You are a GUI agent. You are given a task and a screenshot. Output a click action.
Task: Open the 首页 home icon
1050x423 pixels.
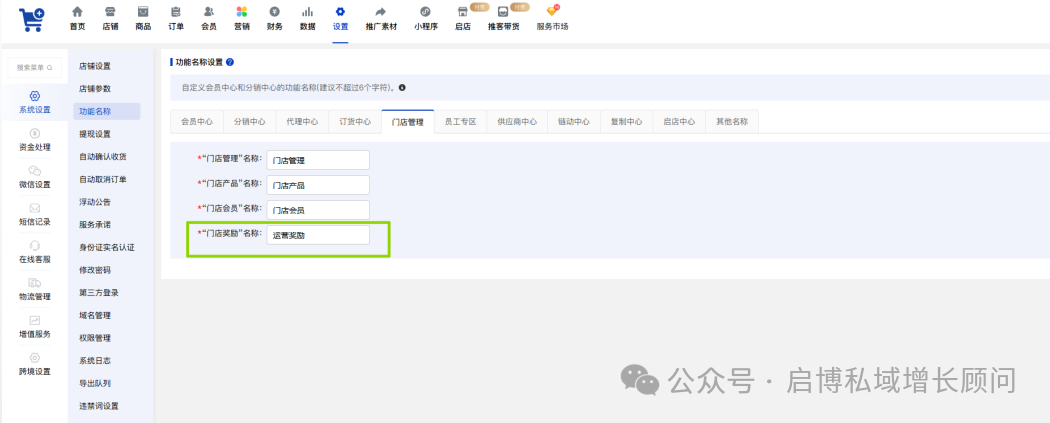coord(77,12)
